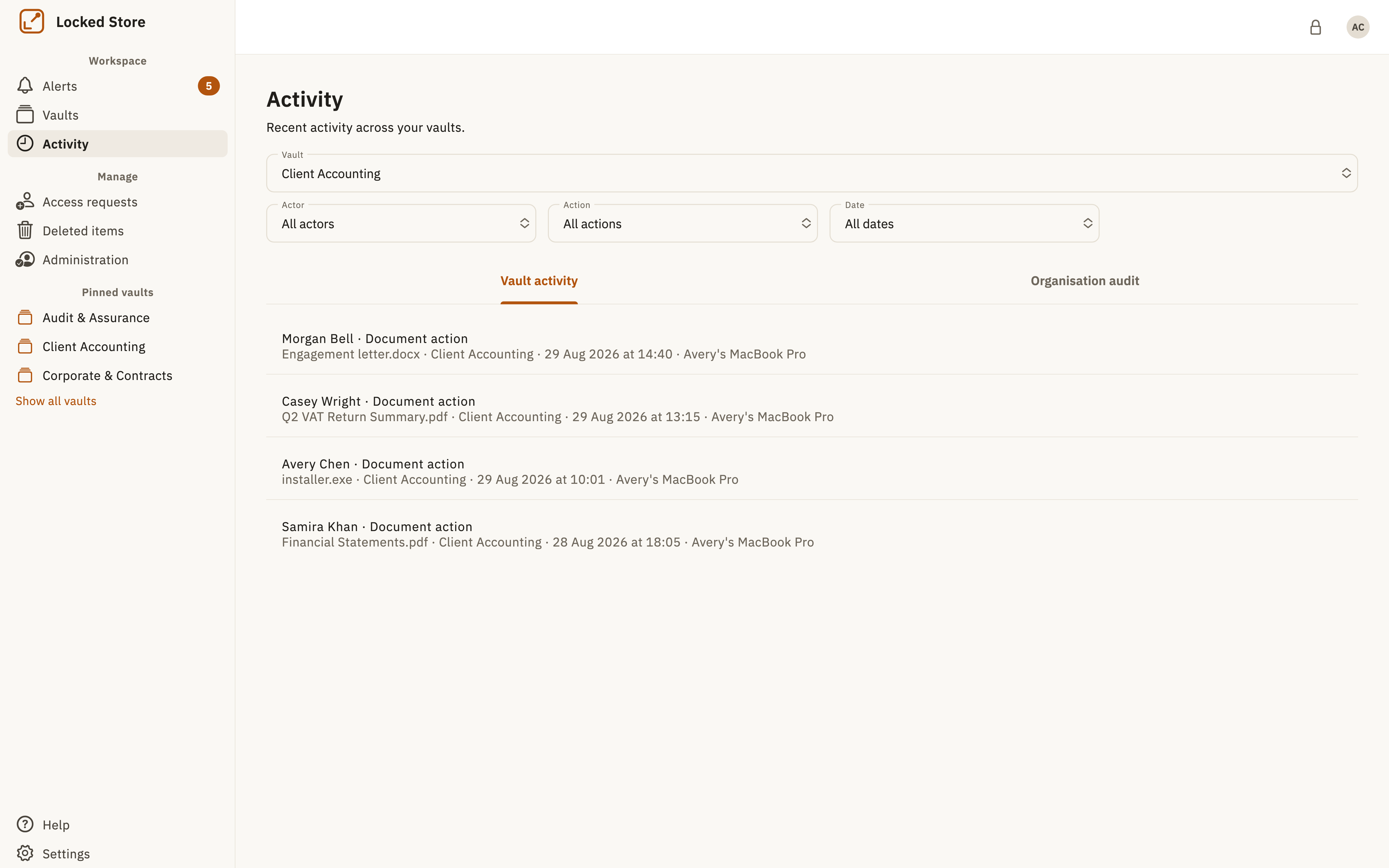Click the Help question mark icon
The image size is (1389, 868).
[25, 824]
